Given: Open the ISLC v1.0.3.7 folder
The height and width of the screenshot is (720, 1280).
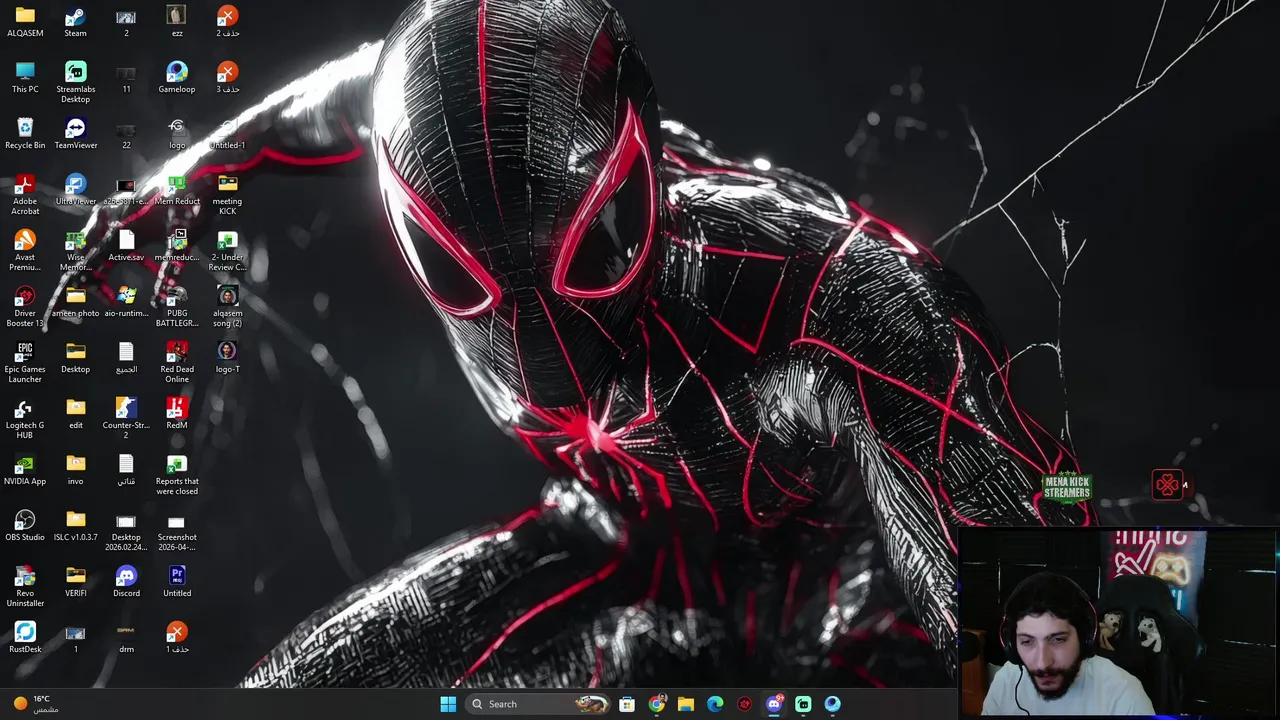Looking at the screenshot, I should (x=75, y=525).
